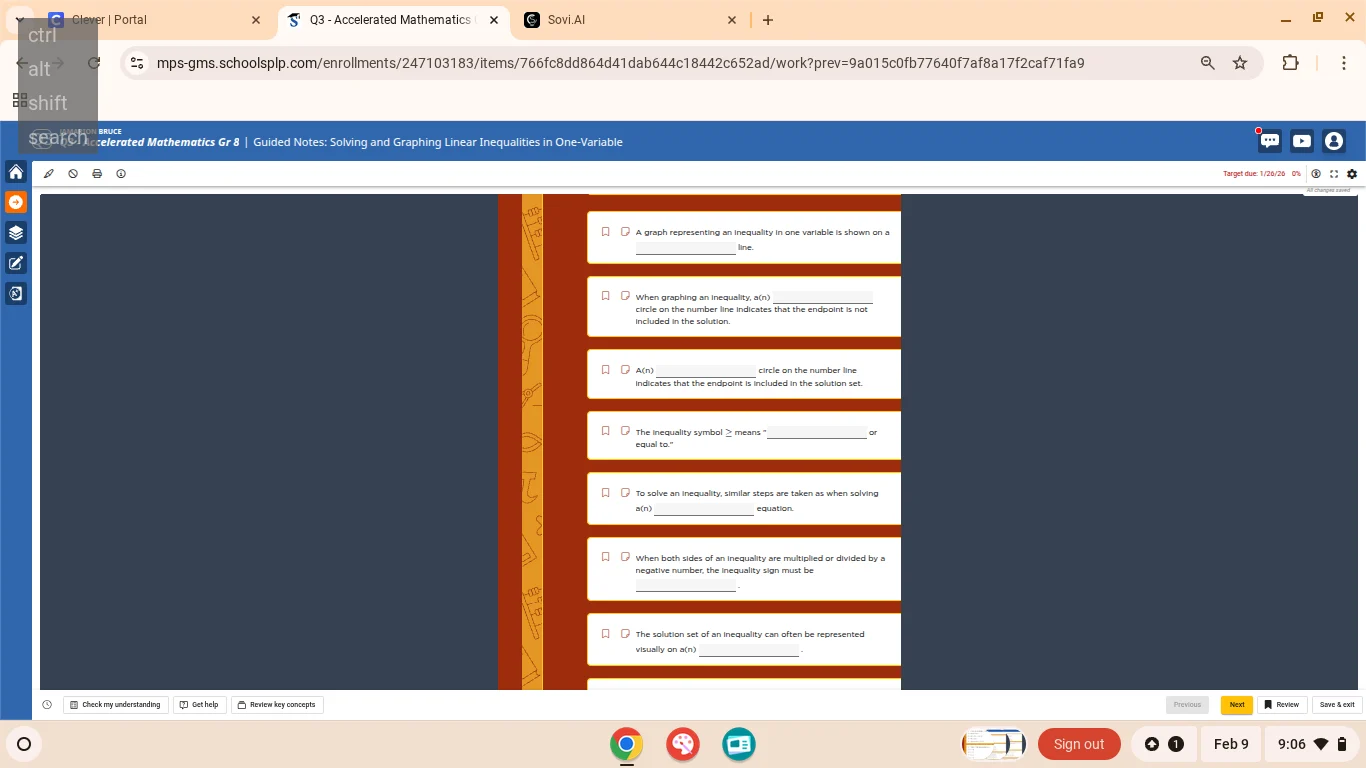The image size is (1366, 768).
Task: Click the print icon in toolbar
Action: (x=97, y=174)
